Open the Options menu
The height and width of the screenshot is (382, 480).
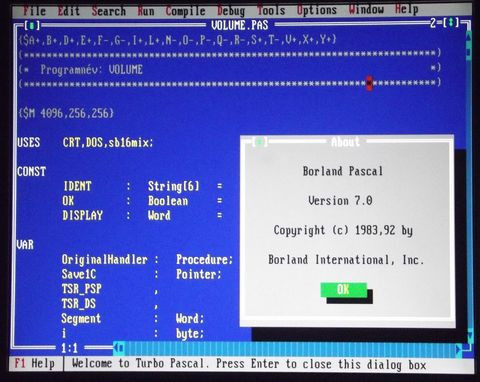(x=317, y=10)
